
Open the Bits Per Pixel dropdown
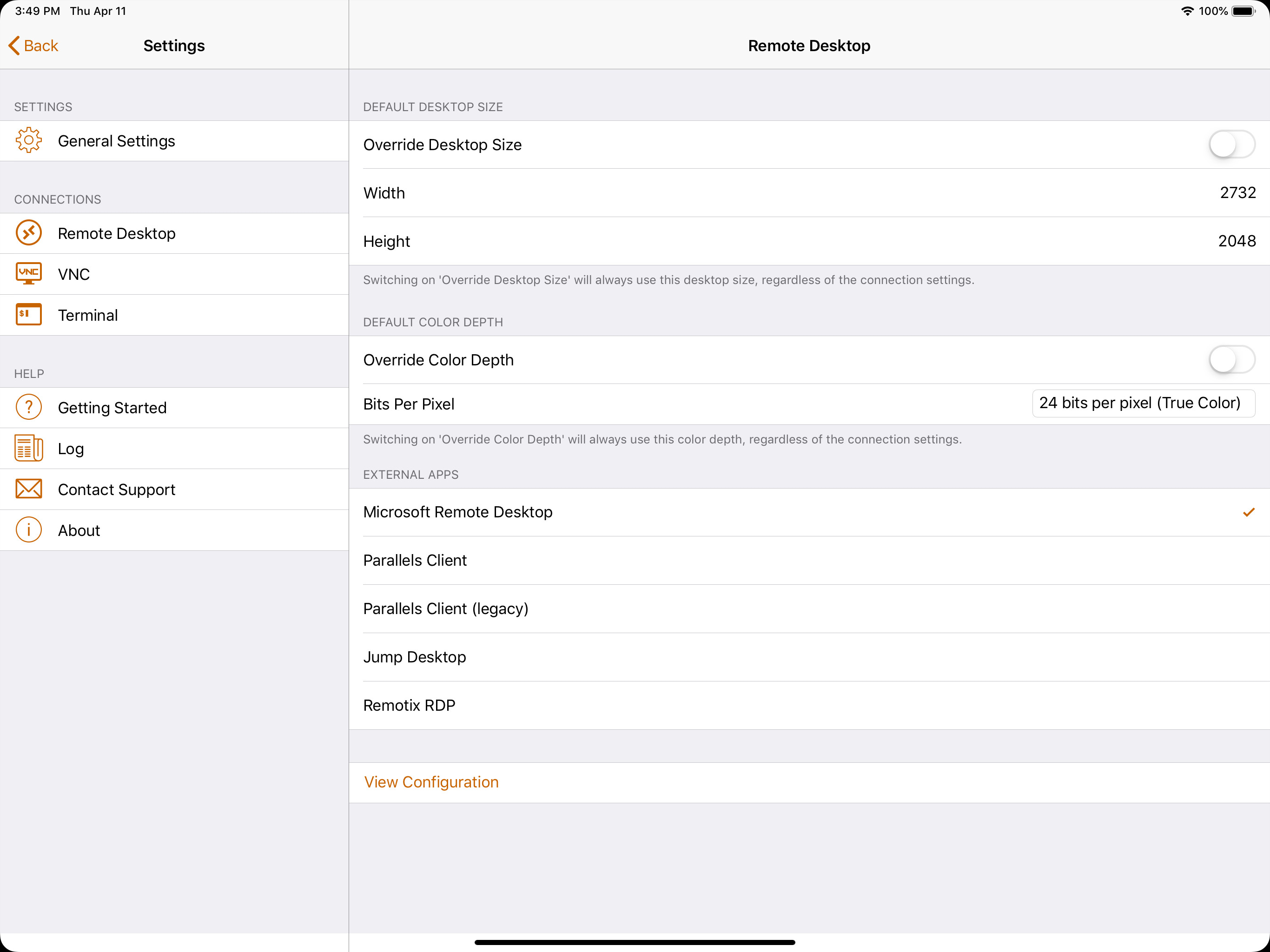point(1143,403)
